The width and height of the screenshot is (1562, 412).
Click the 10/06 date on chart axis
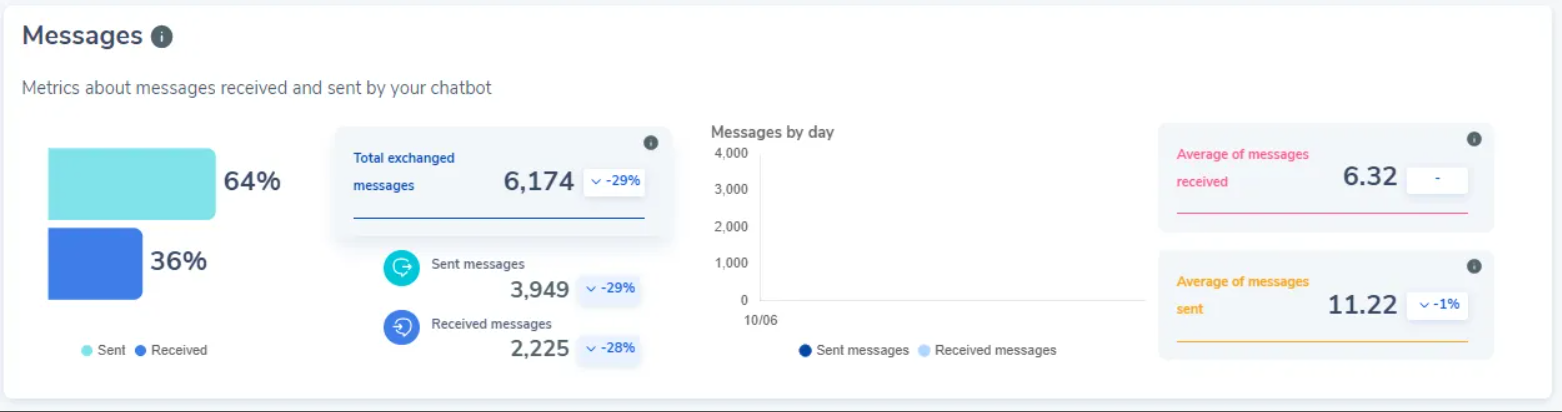coord(760,319)
